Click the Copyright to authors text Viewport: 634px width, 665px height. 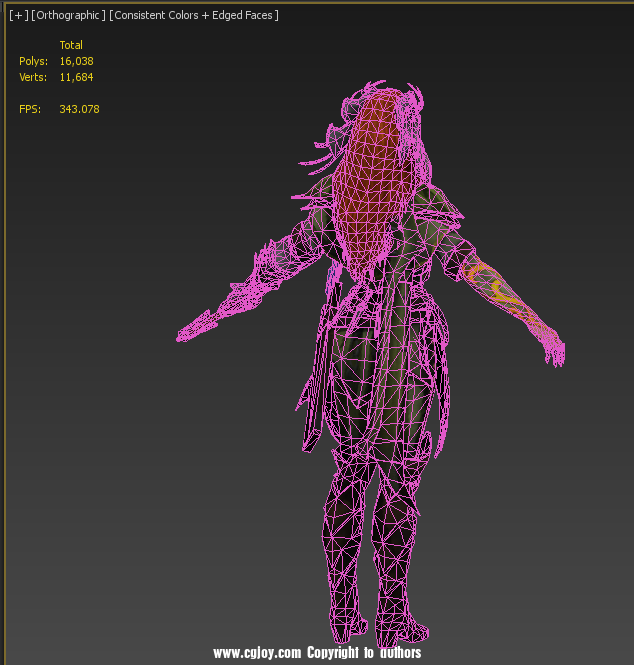[x=364, y=653]
